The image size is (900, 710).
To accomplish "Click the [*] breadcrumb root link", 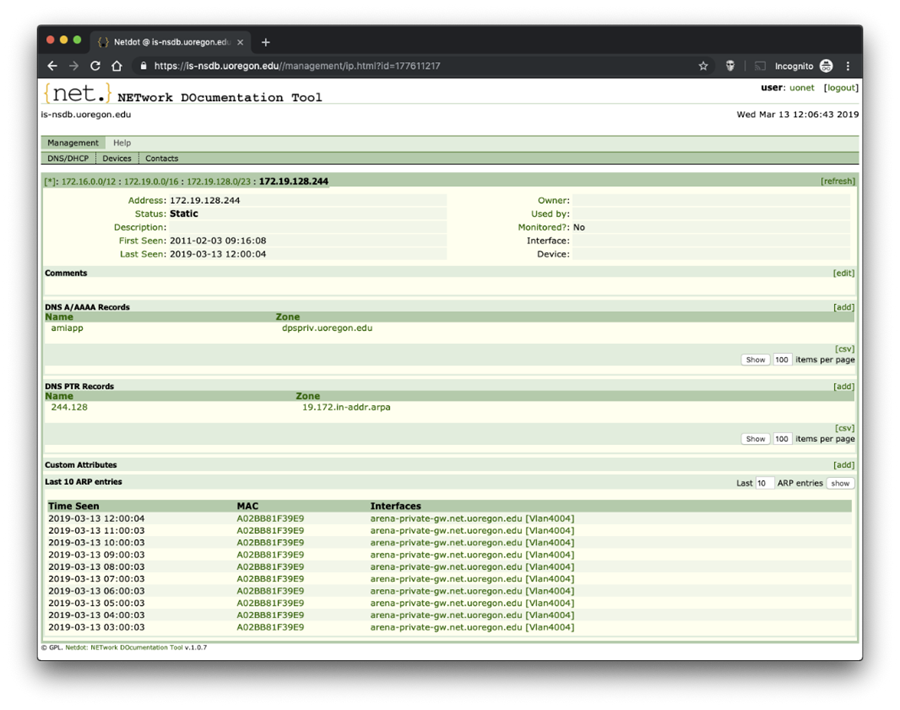I will [50, 181].
